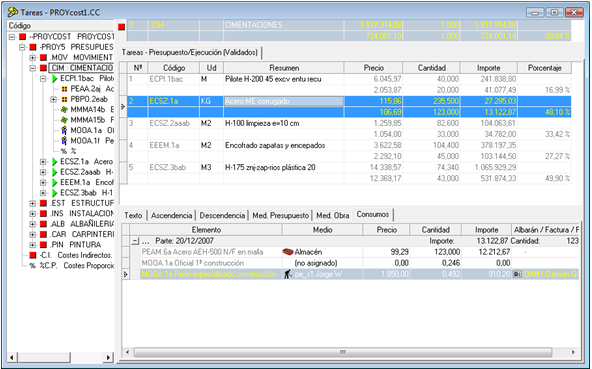Click the MMMA14b machinery icon
Viewport: 592px width, 369px height.
coord(65,110)
